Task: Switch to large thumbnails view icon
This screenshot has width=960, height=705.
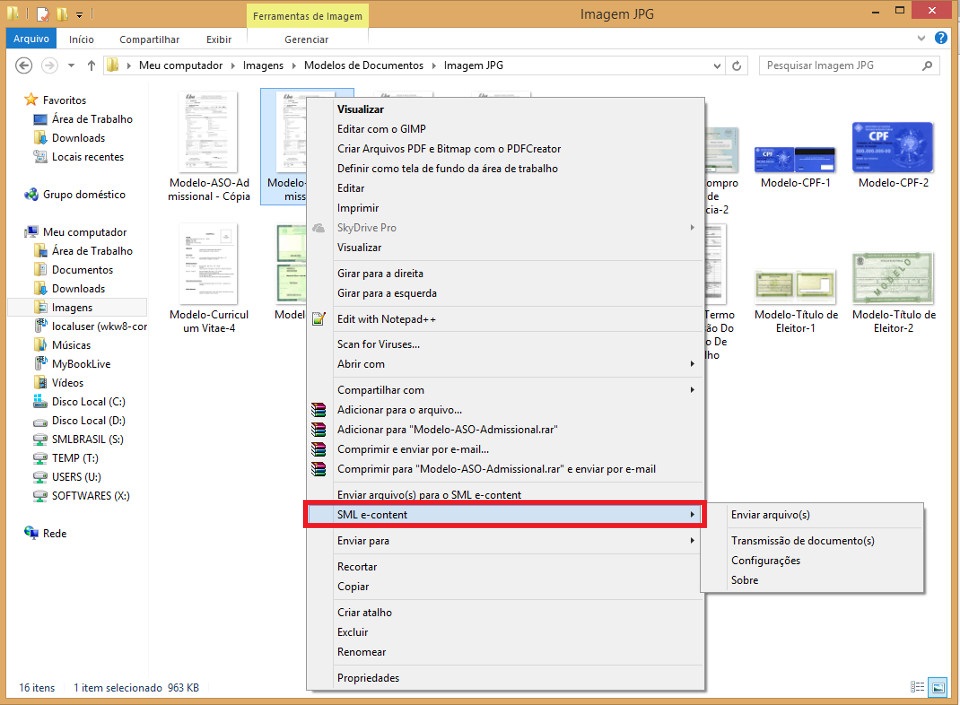Action: pyautogui.click(x=938, y=688)
